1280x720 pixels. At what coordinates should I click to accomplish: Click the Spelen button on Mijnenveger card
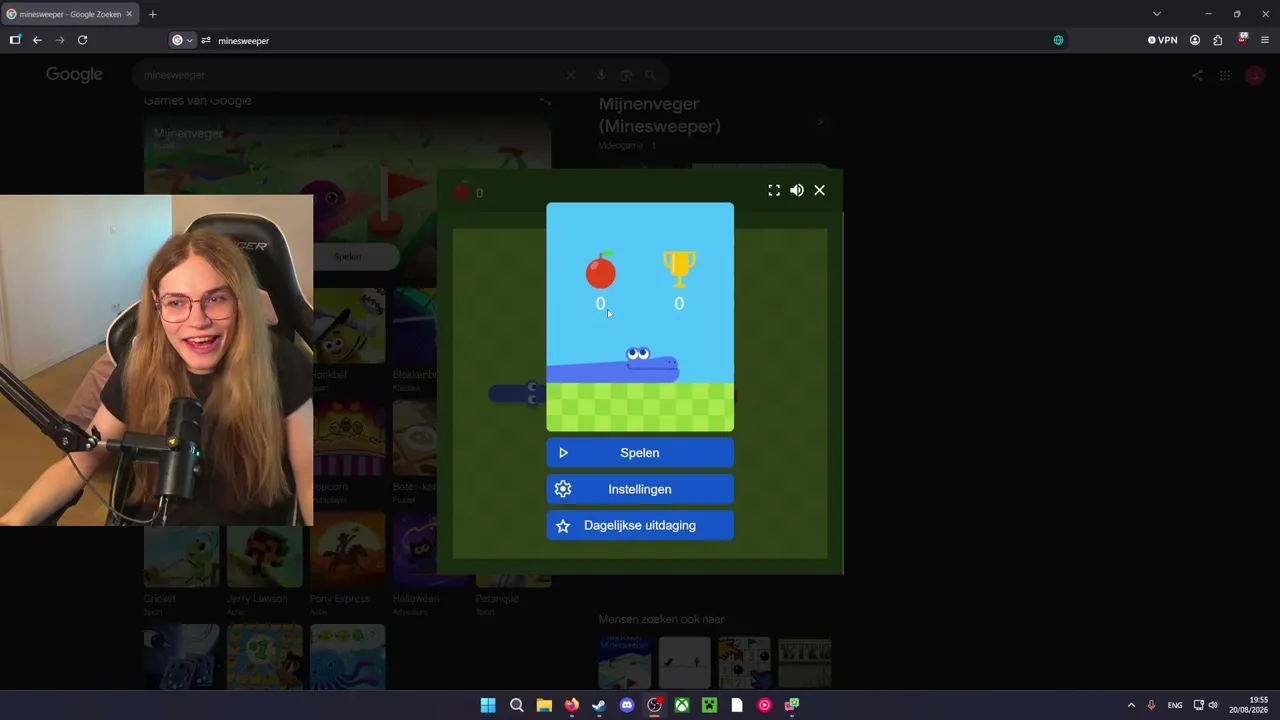tap(348, 257)
